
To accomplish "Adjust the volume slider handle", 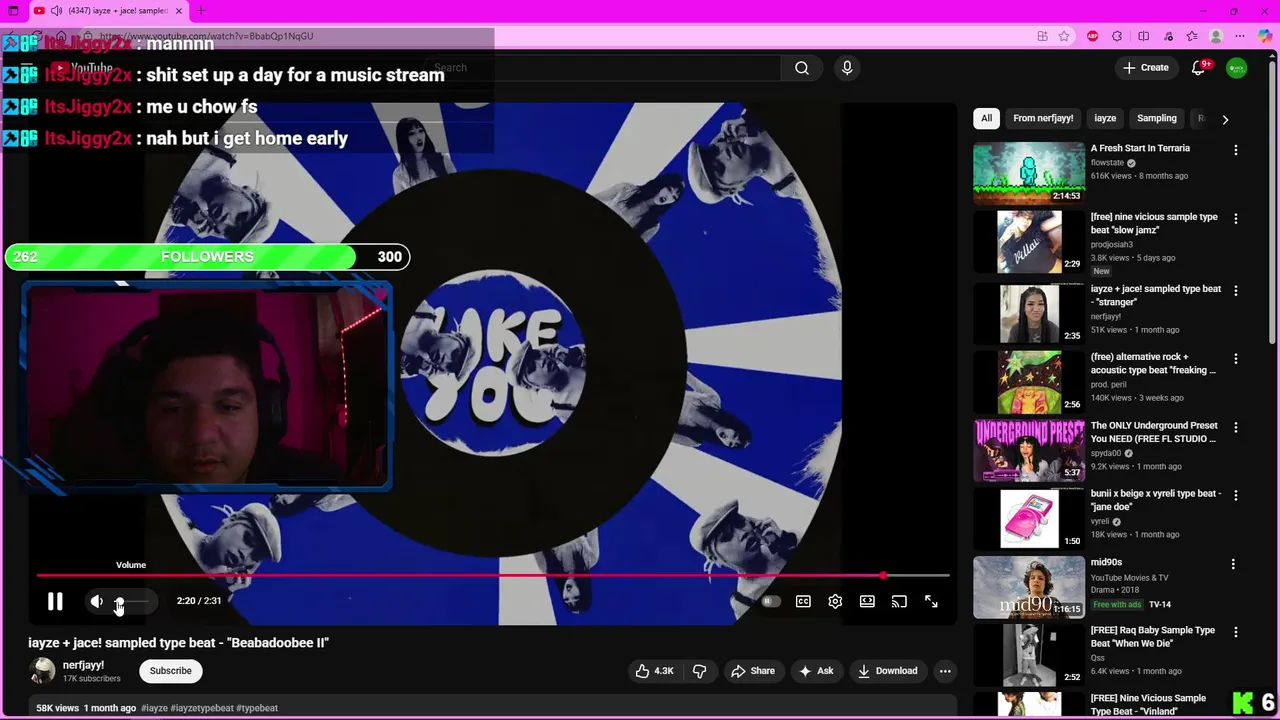I will tap(119, 601).
